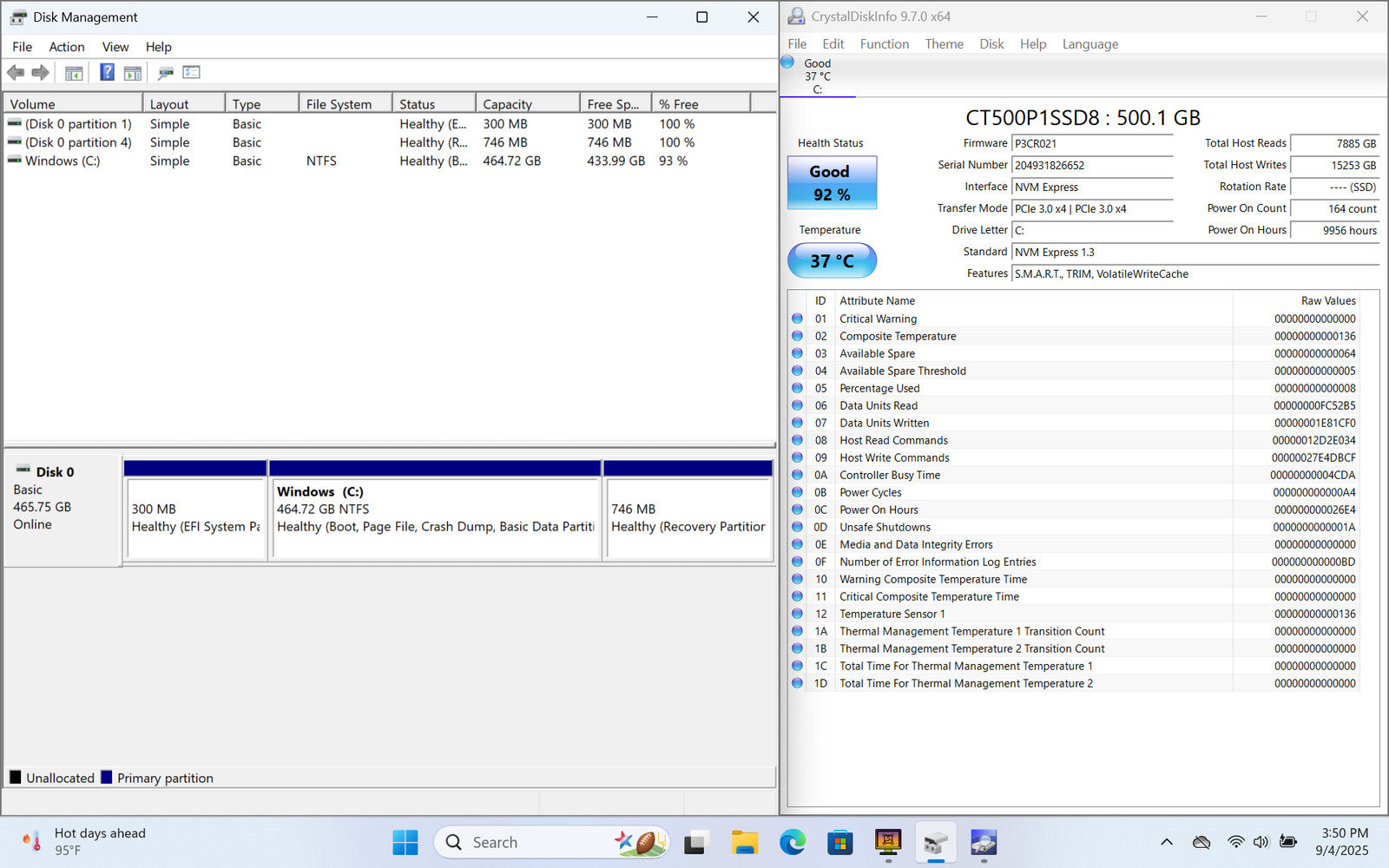
Task: Click the Refresh/Rescan disk toolbar icon
Action: click(x=166, y=73)
